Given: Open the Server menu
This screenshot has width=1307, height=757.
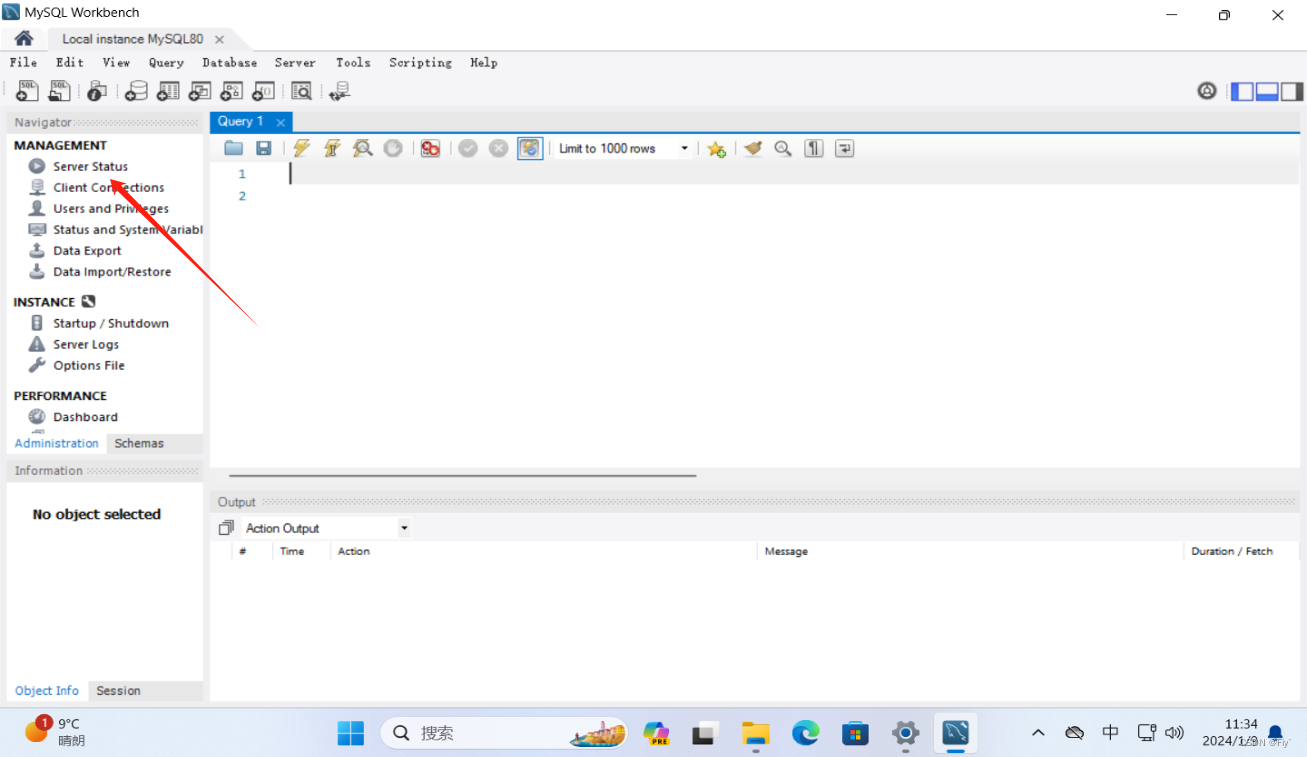Looking at the screenshot, I should [x=295, y=62].
